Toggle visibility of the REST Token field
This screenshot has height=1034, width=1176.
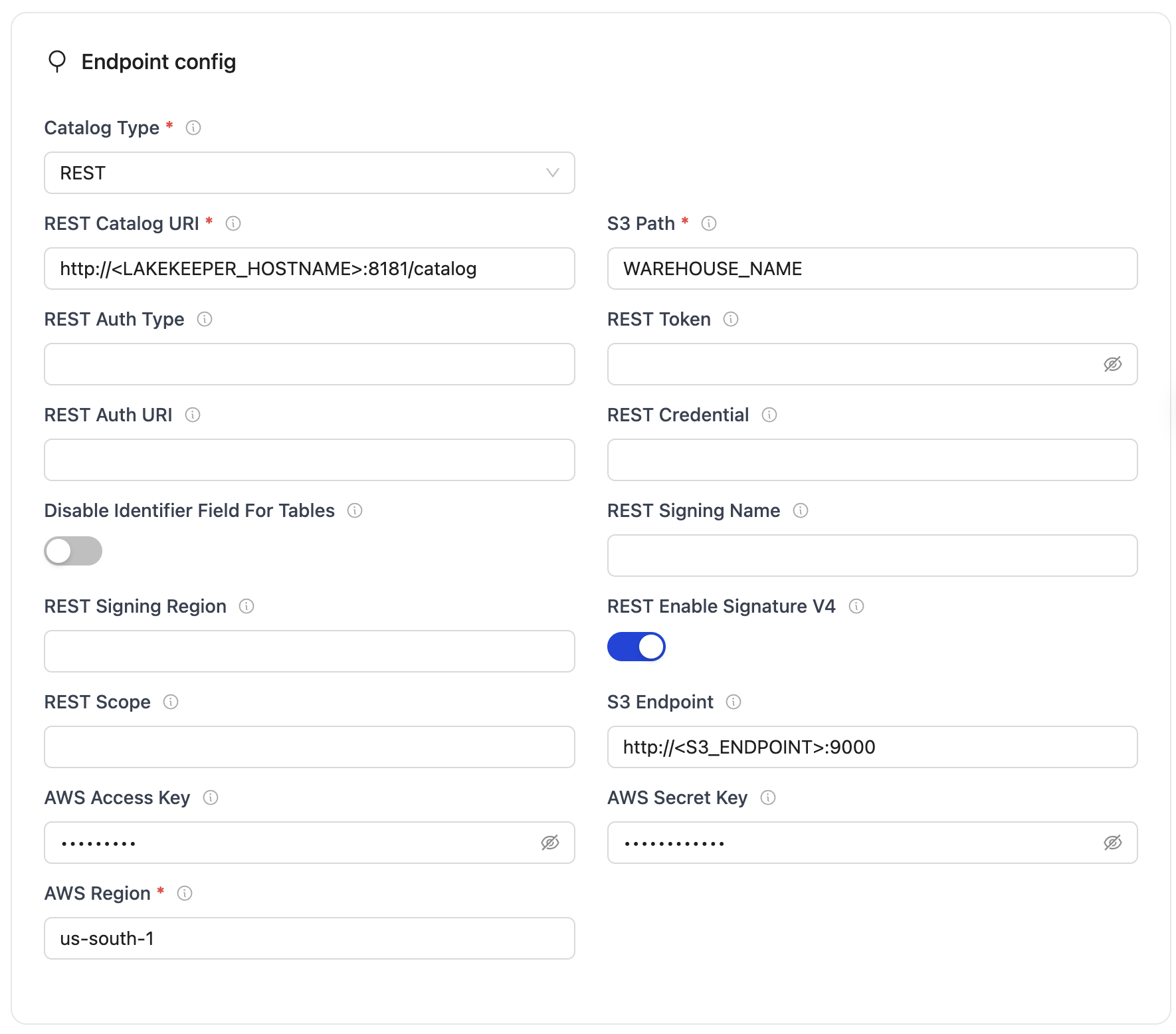tap(1113, 364)
